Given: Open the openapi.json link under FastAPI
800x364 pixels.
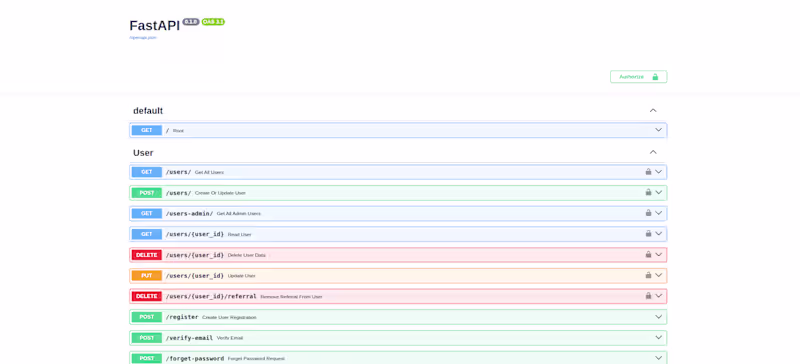Looking at the screenshot, I should [x=143, y=38].
